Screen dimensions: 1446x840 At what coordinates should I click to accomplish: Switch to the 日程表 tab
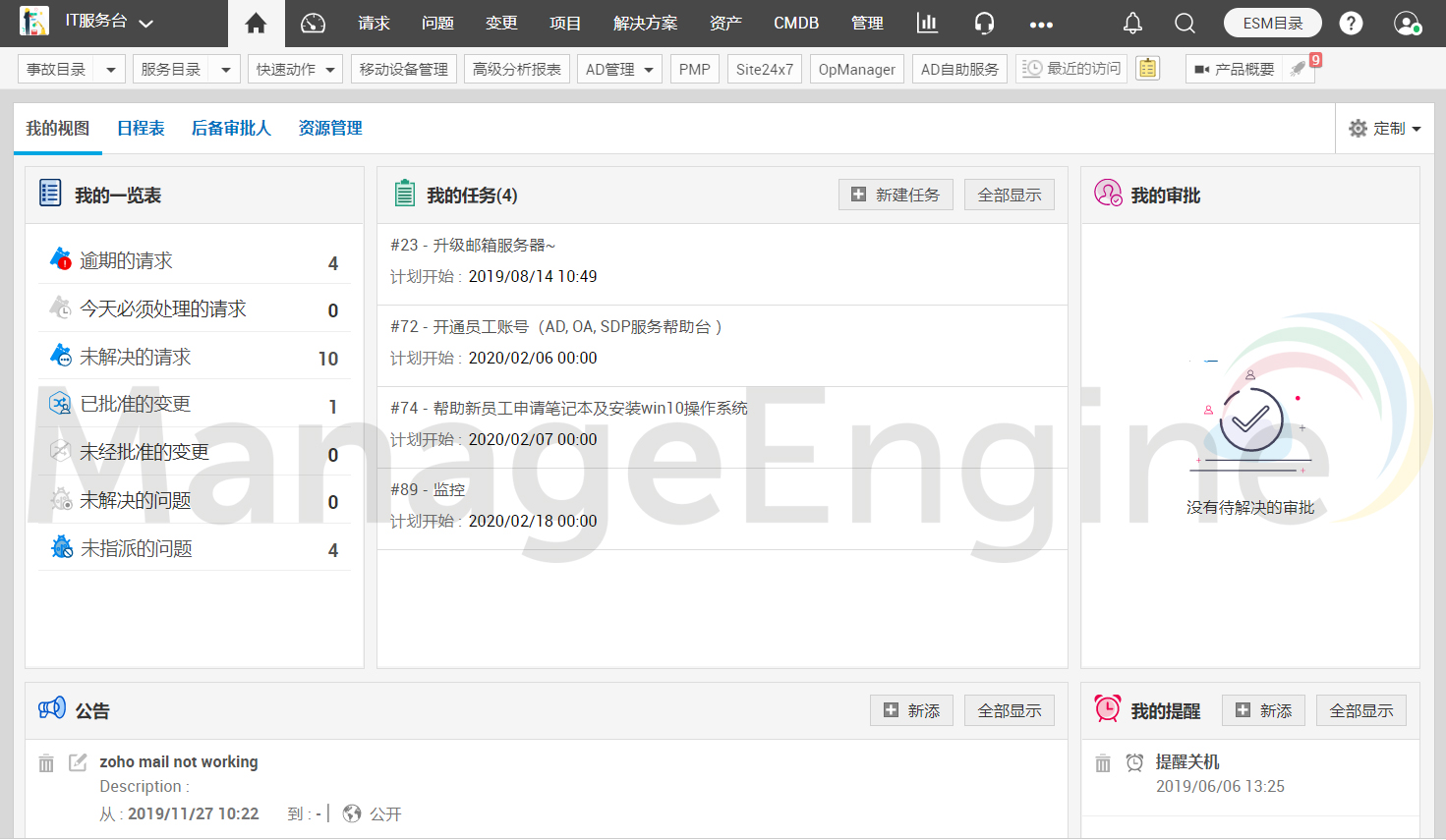point(141,129)
